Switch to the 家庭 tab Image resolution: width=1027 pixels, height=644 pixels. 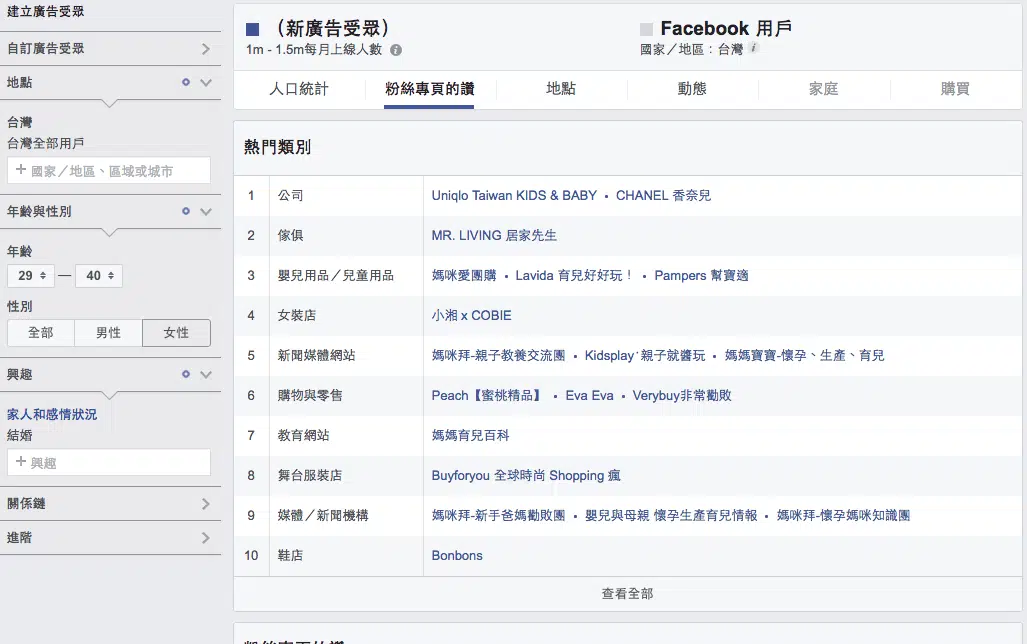click(823, 89)
